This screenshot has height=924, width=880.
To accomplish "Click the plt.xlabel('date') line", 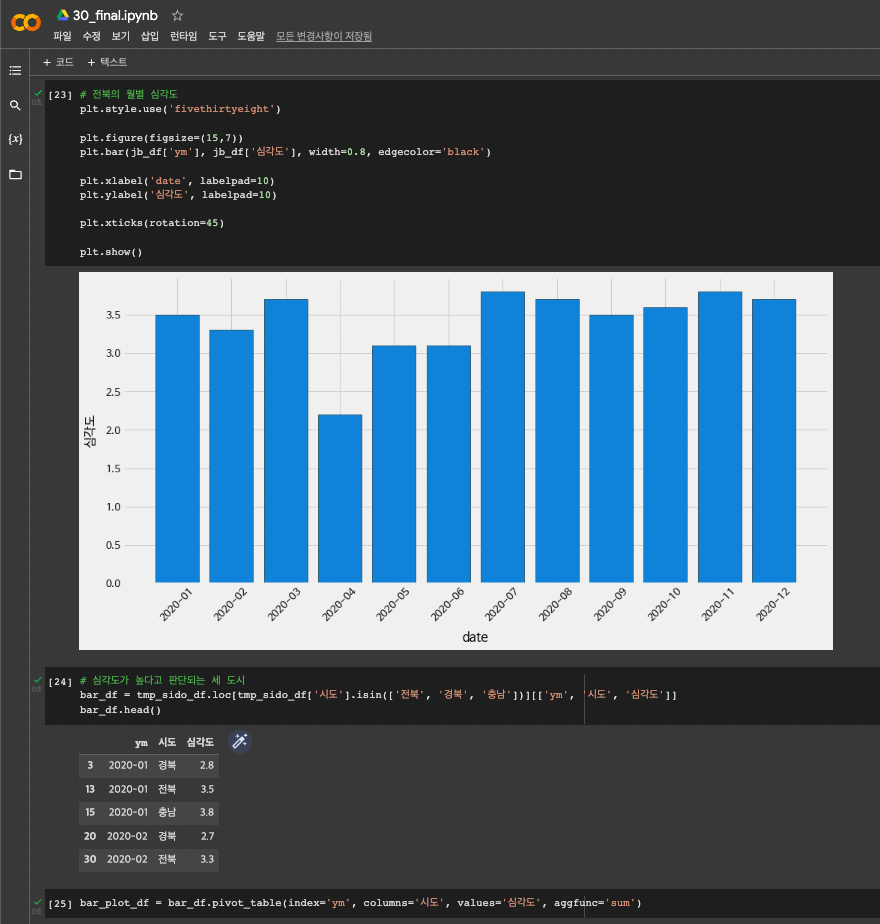I will pyautogui.click(x=177, y=181).
